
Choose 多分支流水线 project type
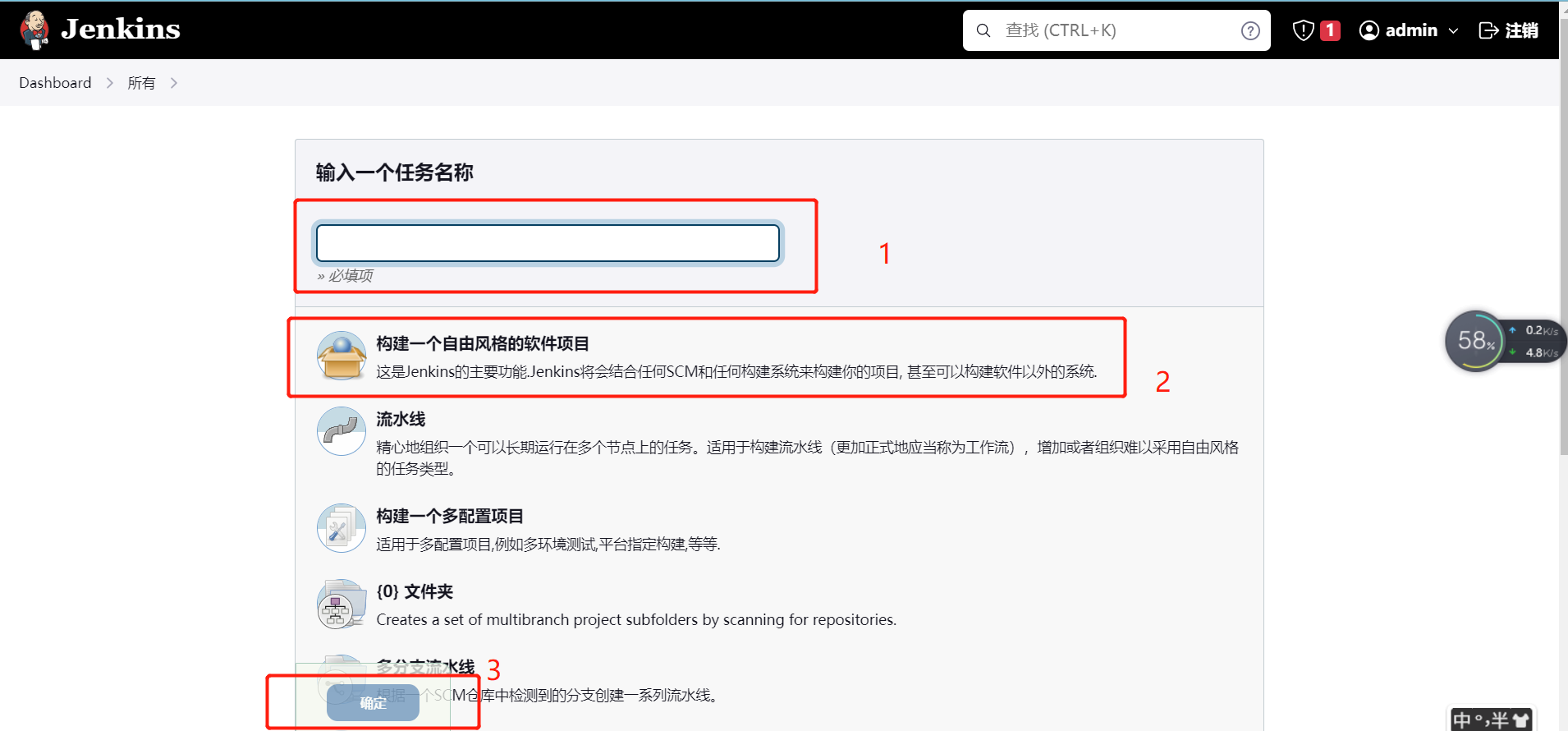coord(425,667)
